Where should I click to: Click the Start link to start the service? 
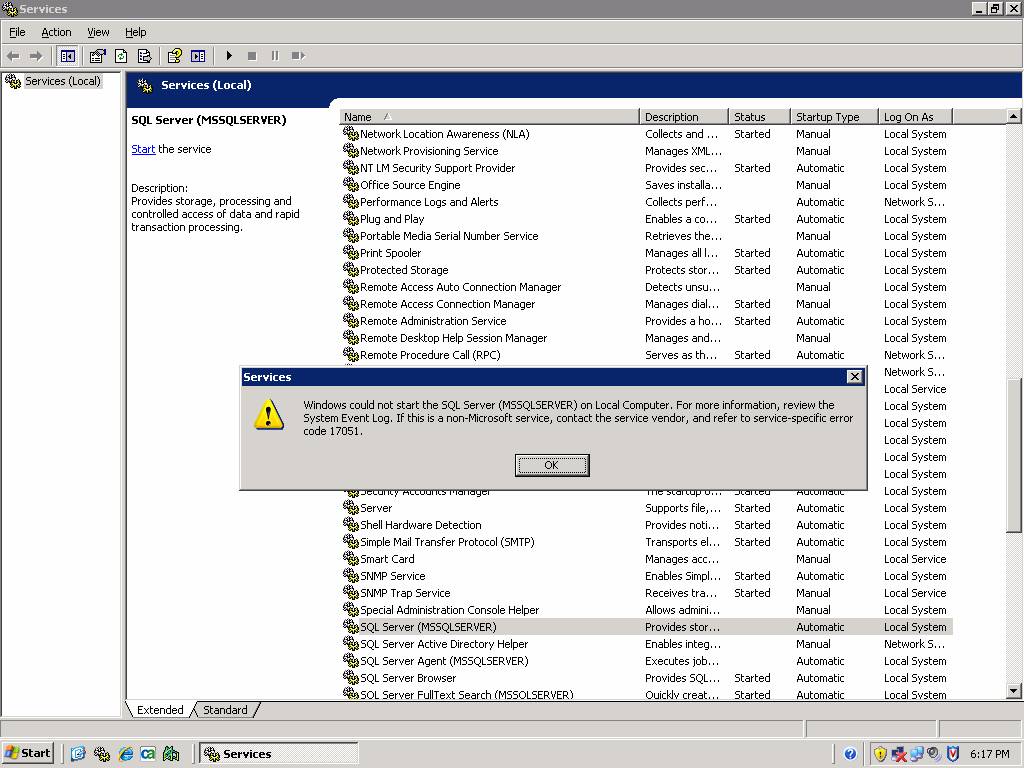click(x=143, y=149)
